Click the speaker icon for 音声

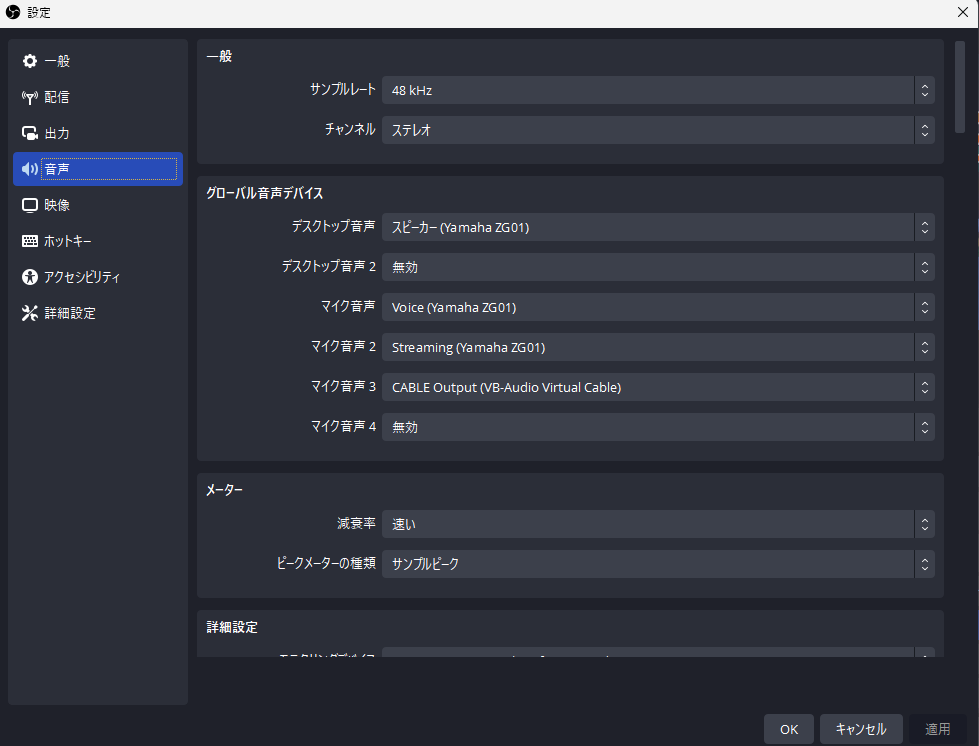point(29,169)
